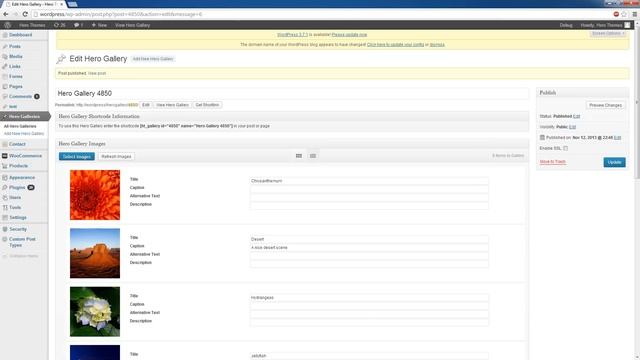
Task: Click the Users icon in the sidebar
Action: (5, 198)
